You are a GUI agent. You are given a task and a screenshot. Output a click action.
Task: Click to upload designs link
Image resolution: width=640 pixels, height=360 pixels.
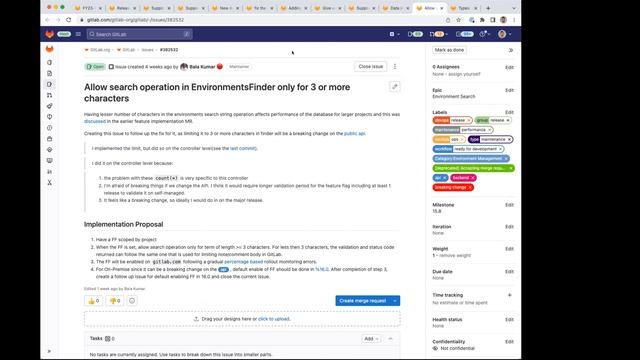click(273, 319)
